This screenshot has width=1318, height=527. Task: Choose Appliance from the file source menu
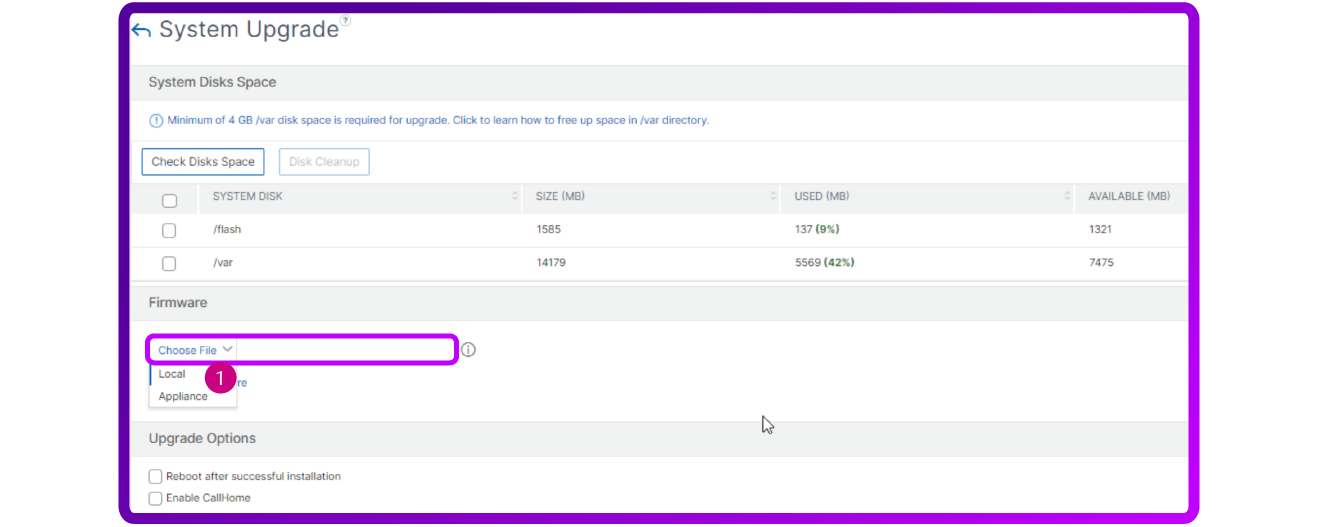click(x=183, y=397)
